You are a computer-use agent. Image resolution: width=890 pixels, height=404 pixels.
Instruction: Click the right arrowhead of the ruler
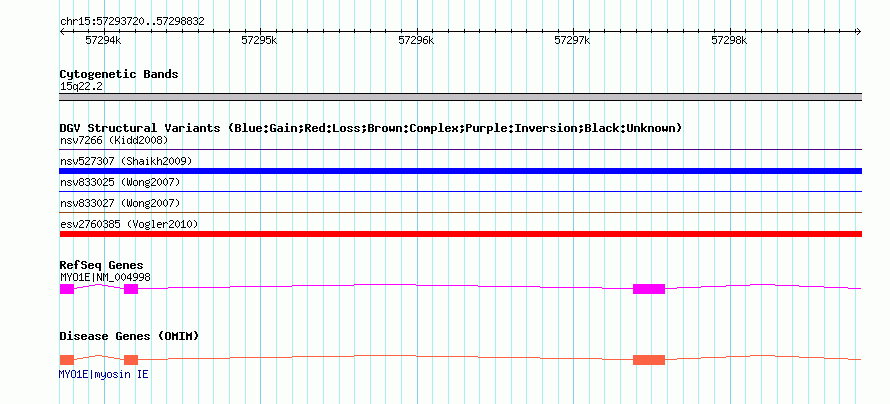(859, 31)
